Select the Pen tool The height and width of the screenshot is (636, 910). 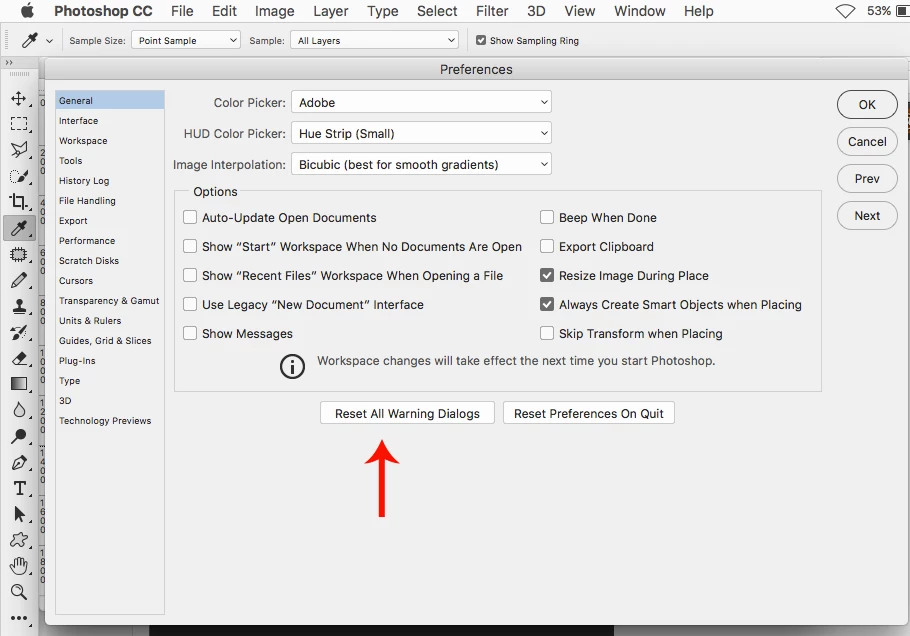[x=19, y=462]
